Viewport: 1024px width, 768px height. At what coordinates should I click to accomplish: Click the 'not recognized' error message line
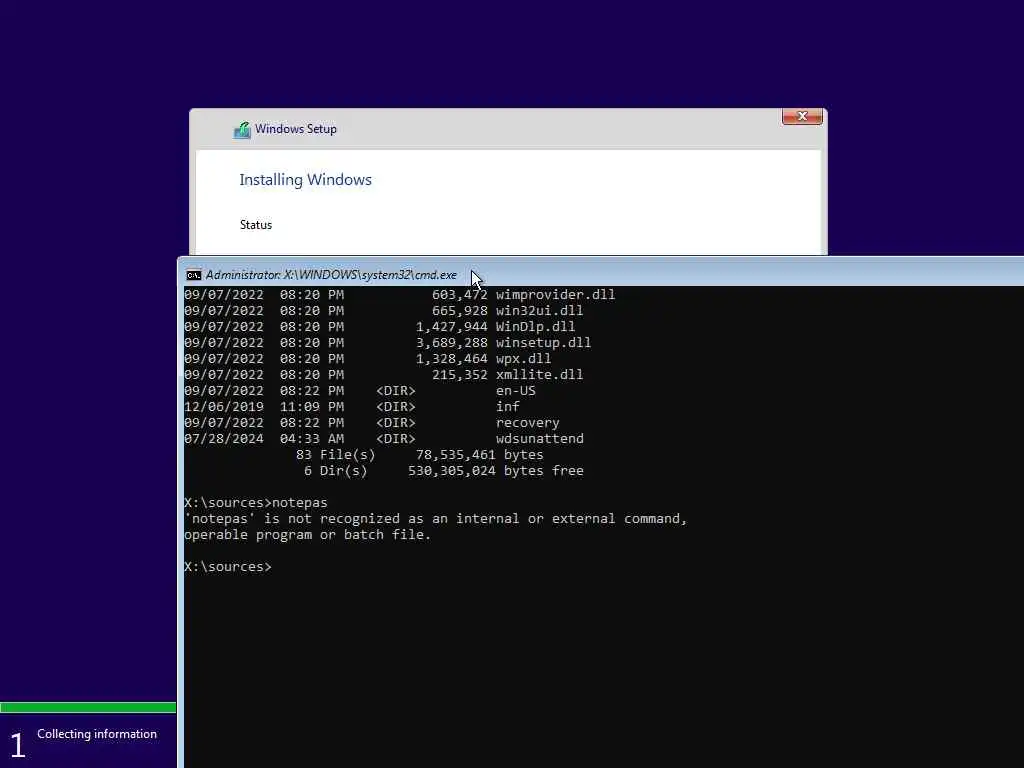point(436,519)
